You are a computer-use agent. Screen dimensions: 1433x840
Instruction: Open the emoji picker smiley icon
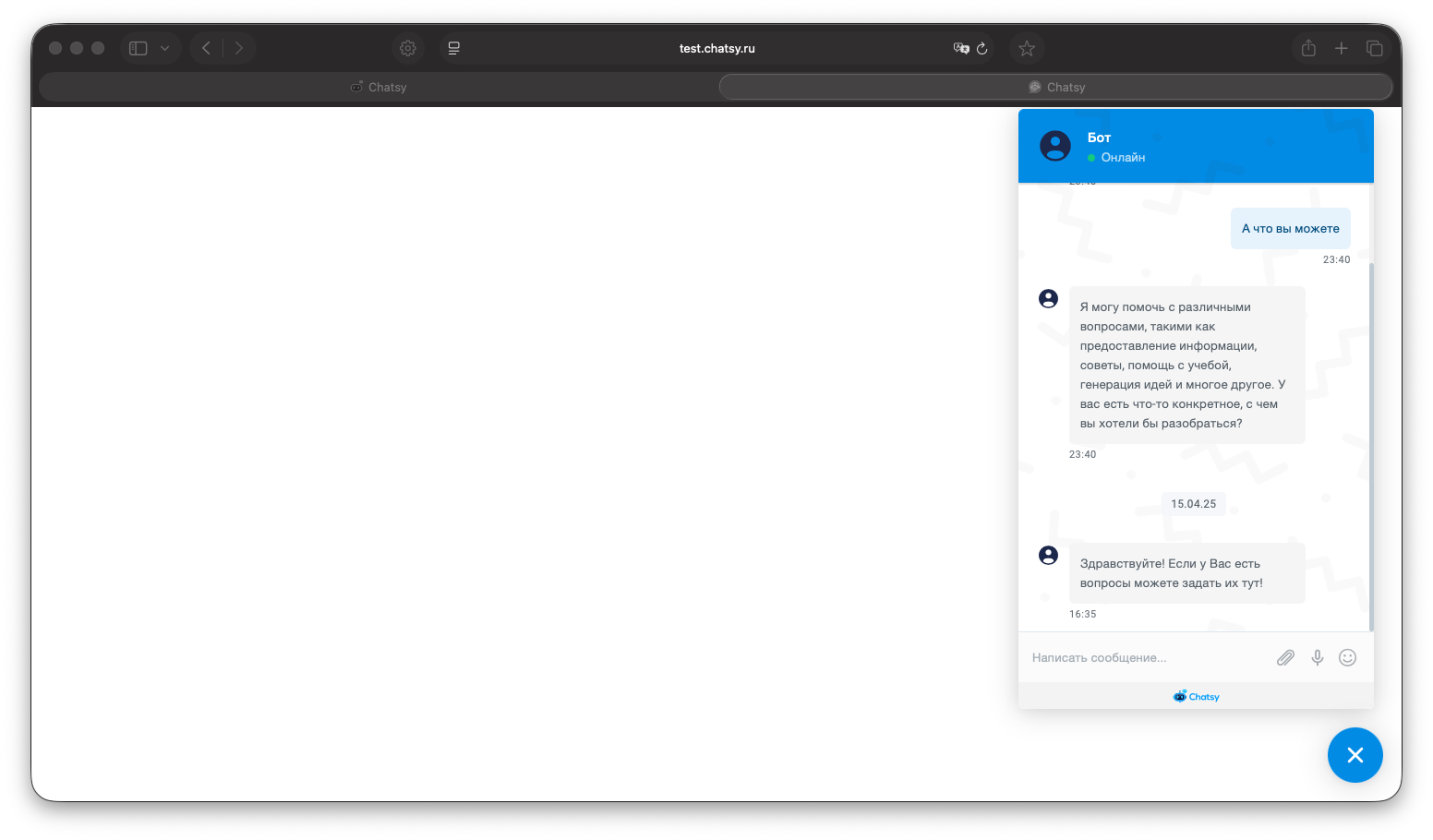pos(1348,657)
